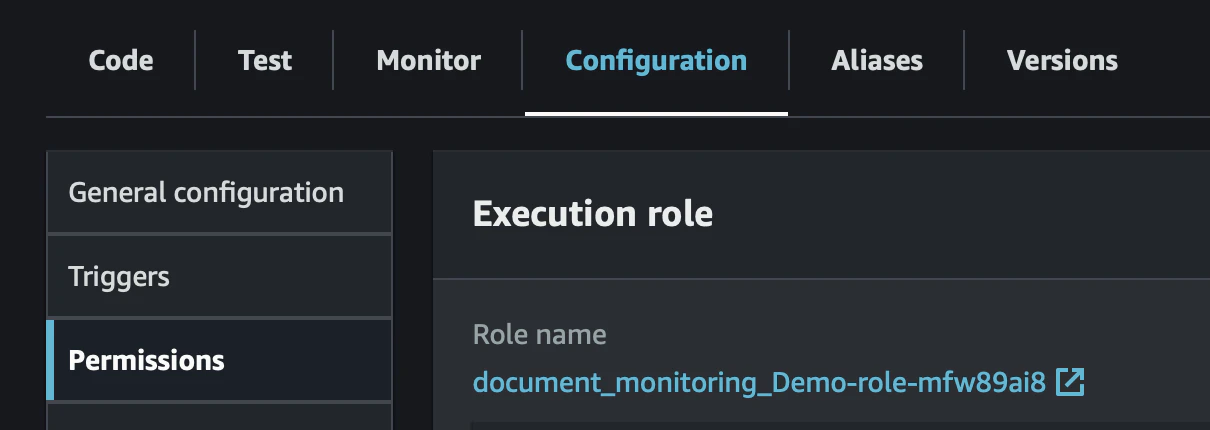Open the Monitor tab
Viewport: 1210px width, 430px height.
[428, 60]
